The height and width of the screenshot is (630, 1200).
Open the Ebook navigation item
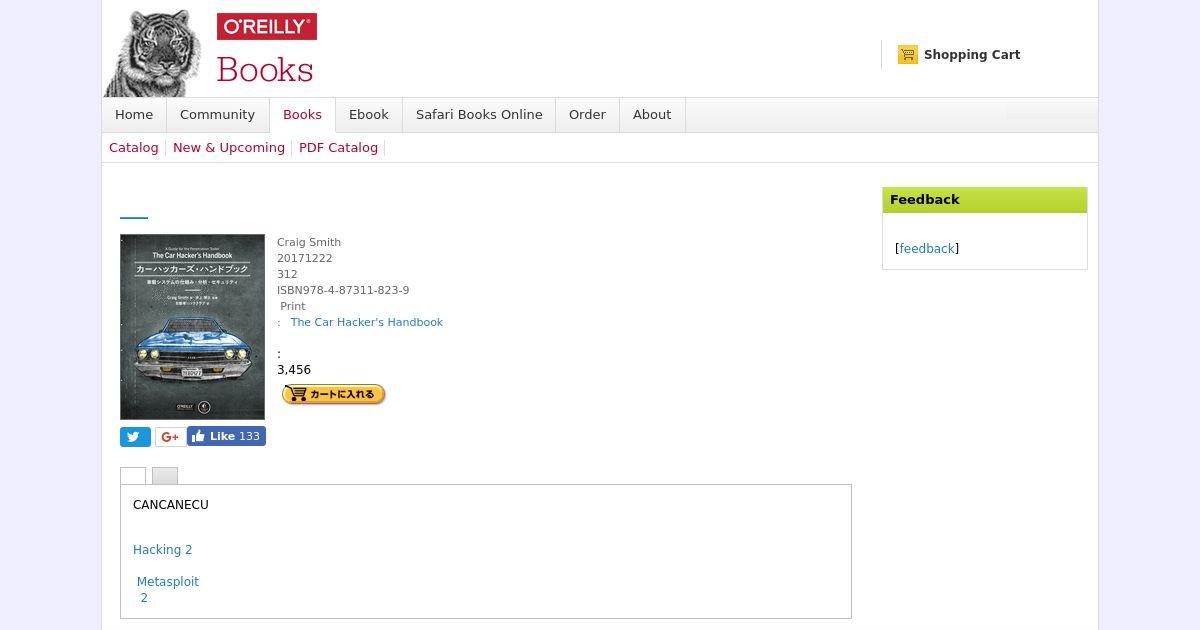tap(369, 115)
